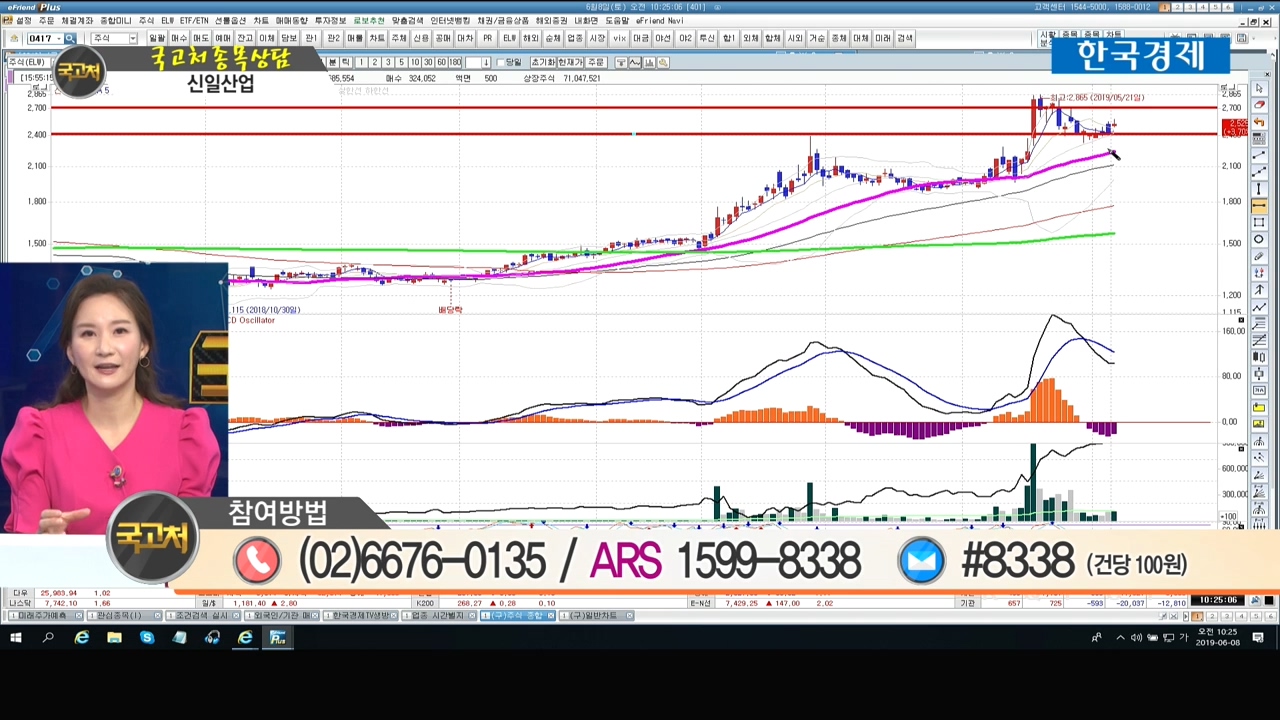Screen dimensions: 1280x720
Task: Open the 차트 menu in menu bar
Action: 261,20
